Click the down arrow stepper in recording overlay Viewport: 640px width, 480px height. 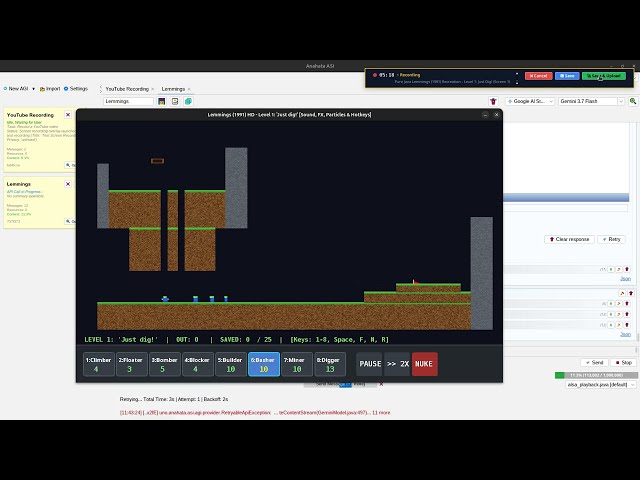click(x=517, y=83)
